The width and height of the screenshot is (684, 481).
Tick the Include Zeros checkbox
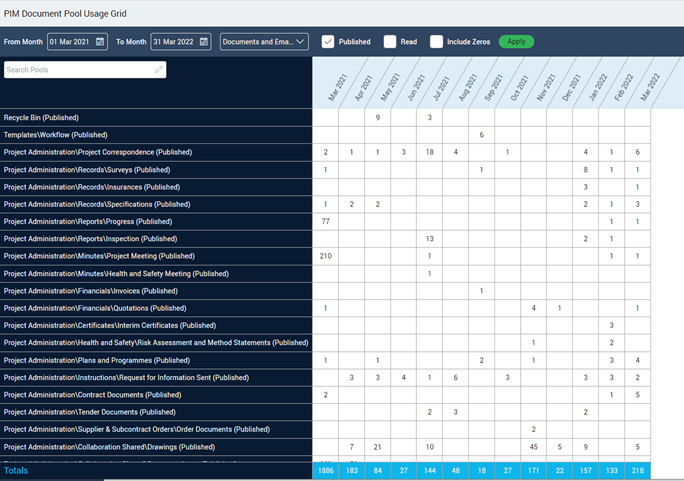436,42
